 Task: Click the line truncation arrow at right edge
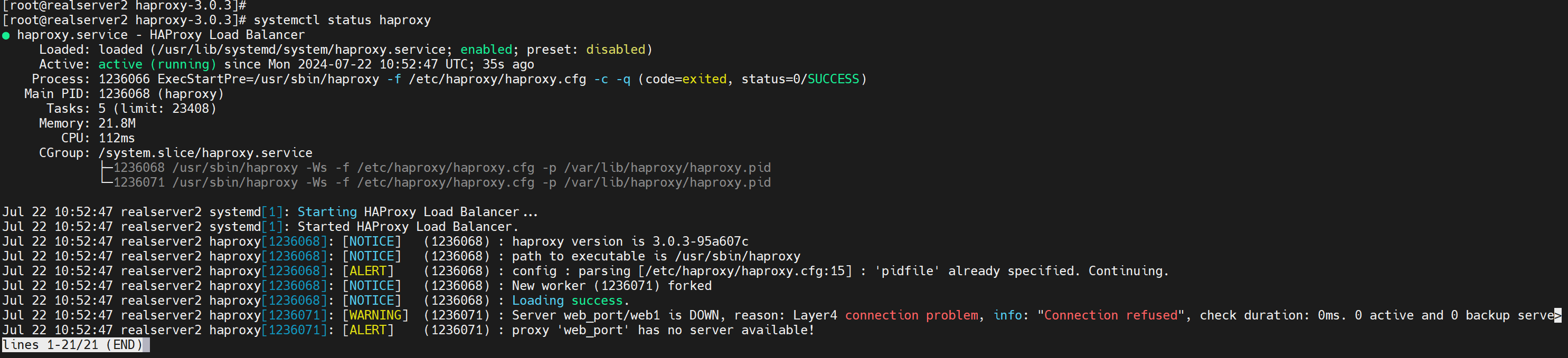[1557, 315]
